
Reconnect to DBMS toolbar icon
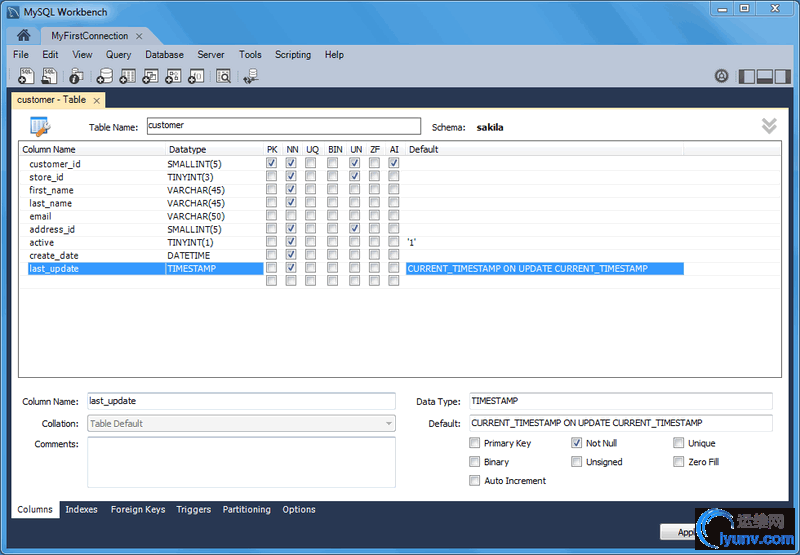pyautogui.click(x=251, y=76)
